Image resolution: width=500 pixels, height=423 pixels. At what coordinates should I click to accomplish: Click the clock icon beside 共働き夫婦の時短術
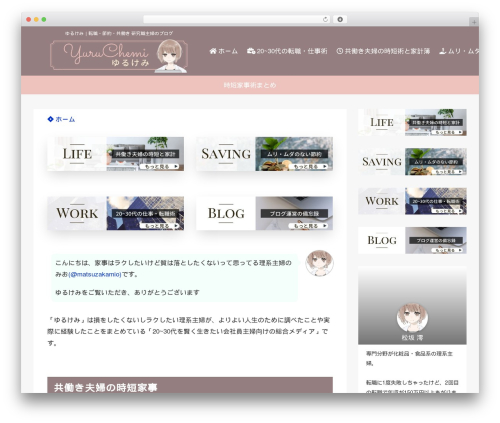[340, 51]
